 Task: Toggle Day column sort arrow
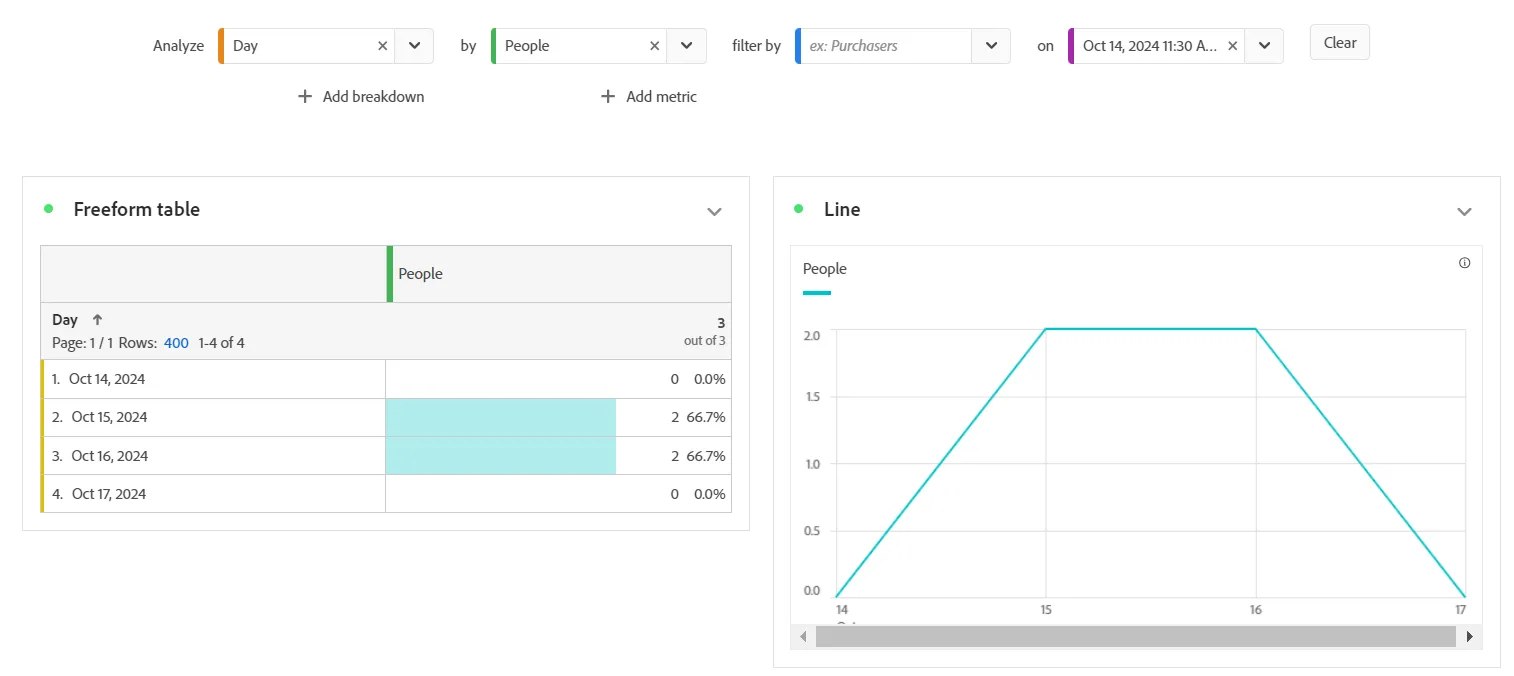tap(97, 320)
